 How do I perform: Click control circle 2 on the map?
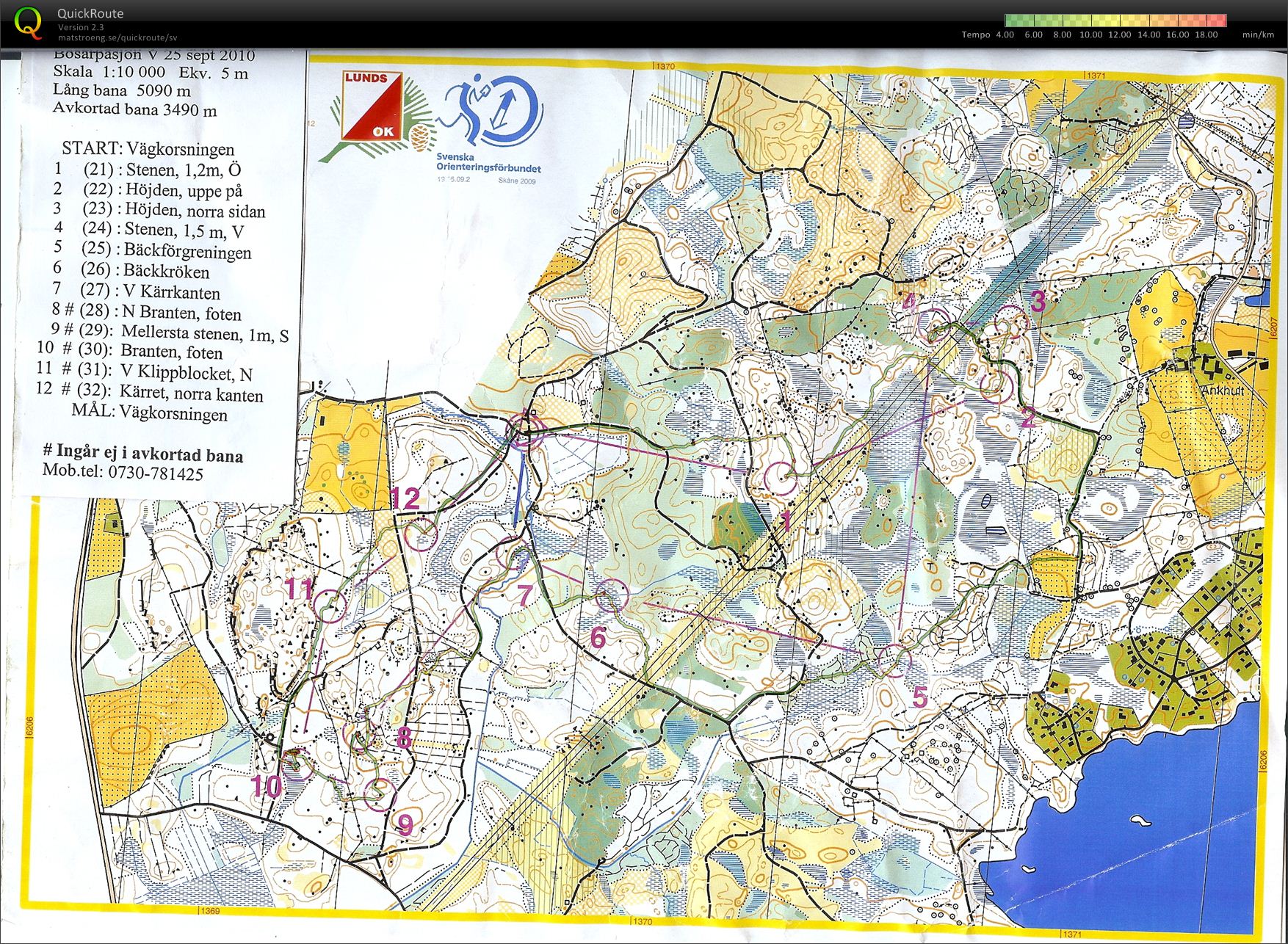[996, 386]
